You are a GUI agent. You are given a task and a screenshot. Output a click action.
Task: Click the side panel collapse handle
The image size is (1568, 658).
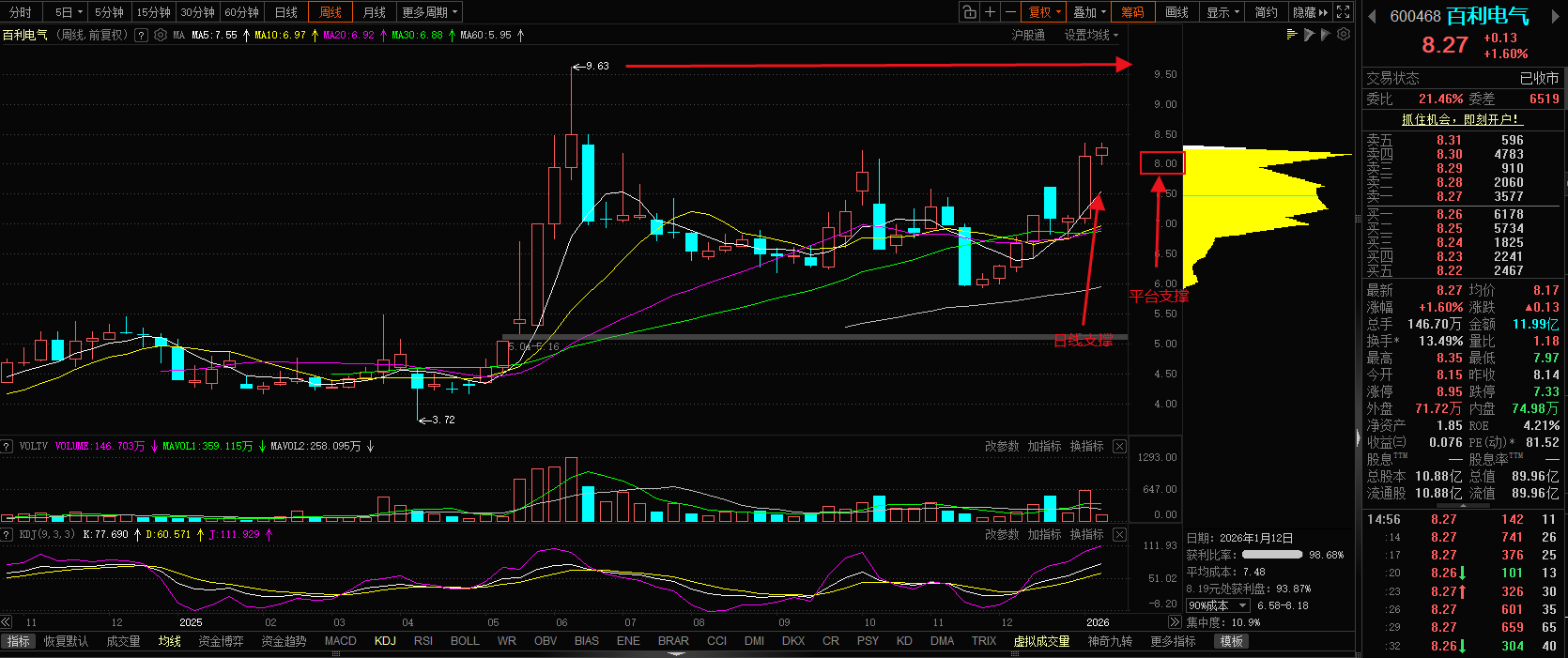pos(1358,437)
